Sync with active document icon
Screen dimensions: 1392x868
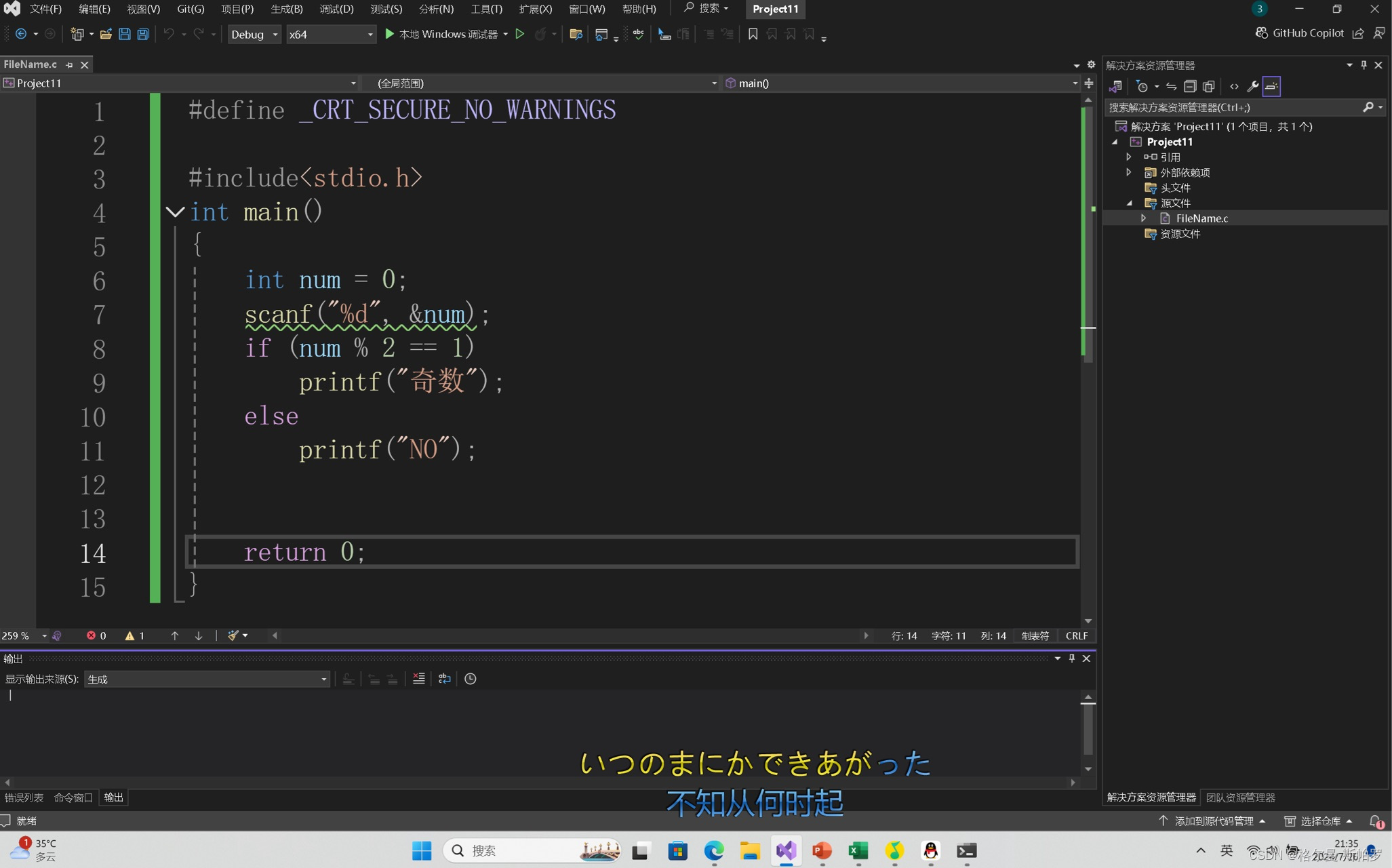(1171, 86)
